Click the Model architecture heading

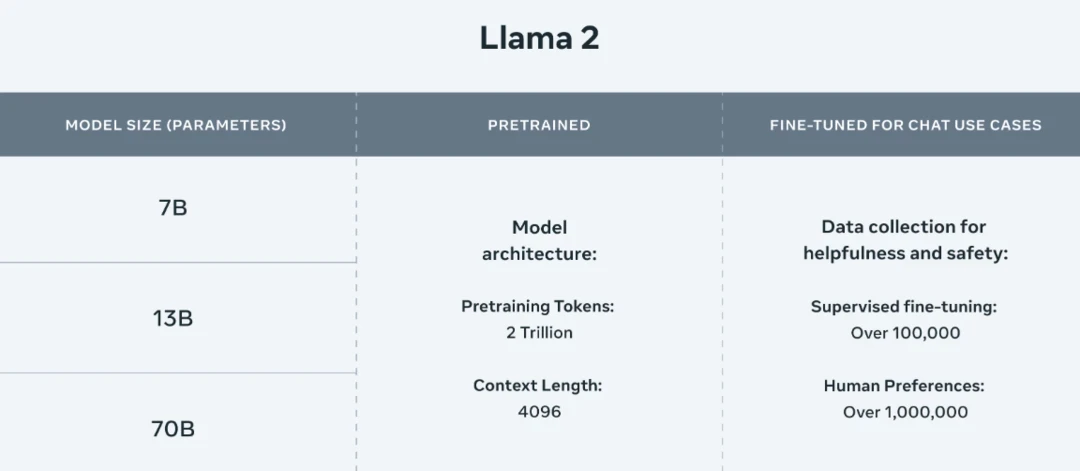[539, 241]
